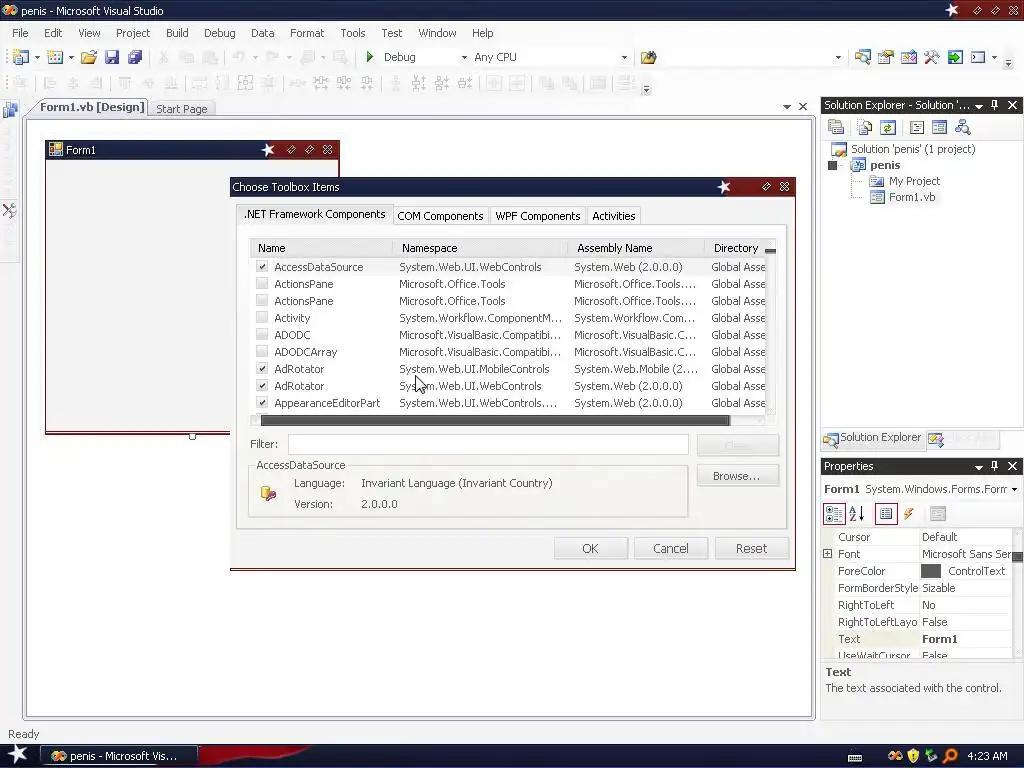Open the auto-hidden Toolbox side tab icon

pyautogui.click(x=10, y=210)
